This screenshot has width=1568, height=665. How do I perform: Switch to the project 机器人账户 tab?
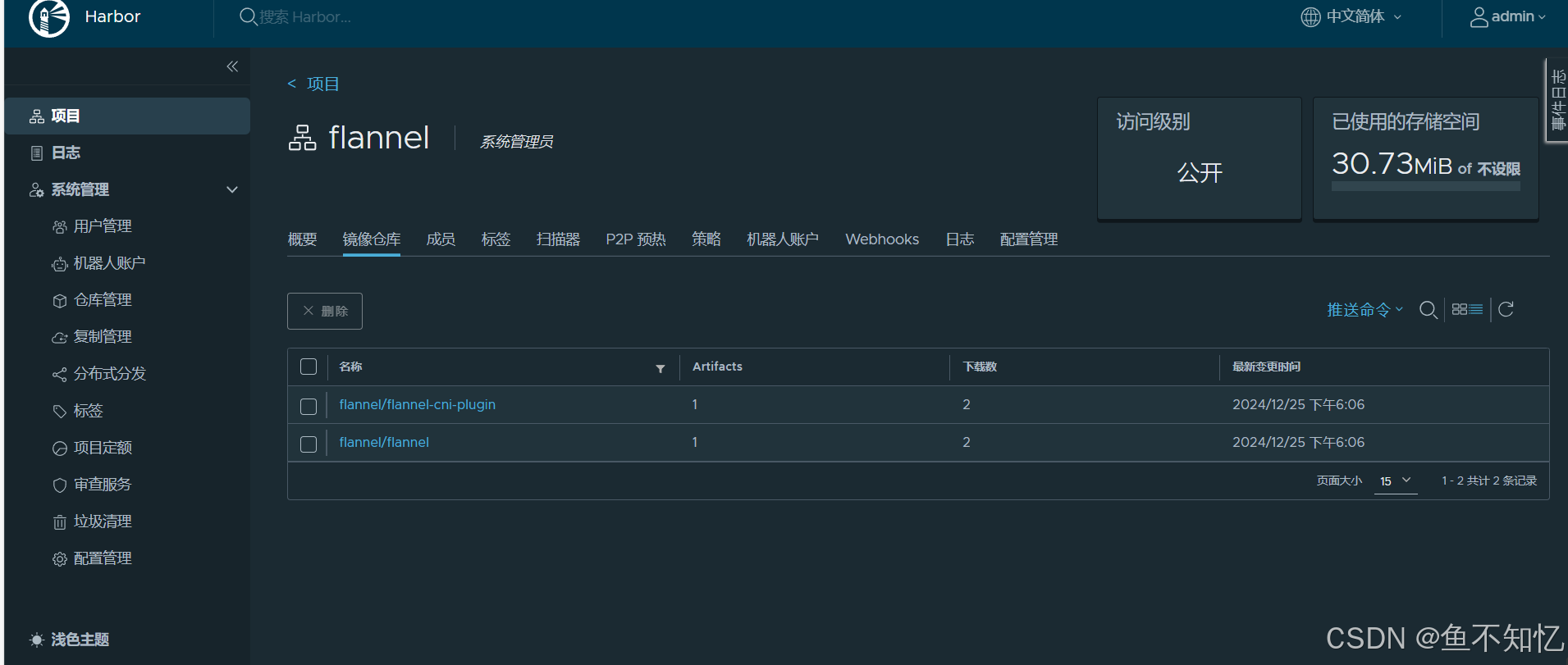(783, 239)
